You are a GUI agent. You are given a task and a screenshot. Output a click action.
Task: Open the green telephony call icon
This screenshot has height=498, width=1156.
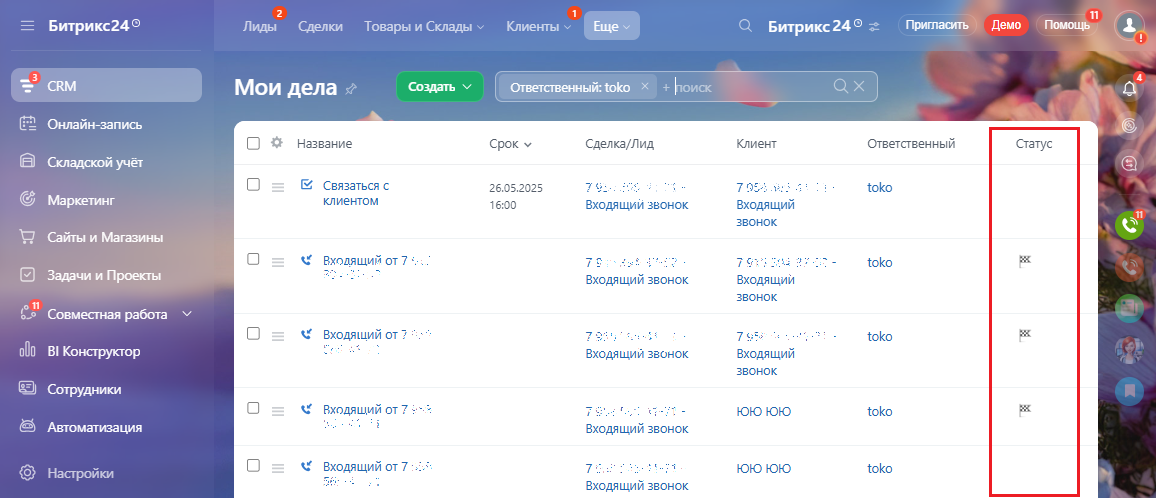coord(1129,225)
